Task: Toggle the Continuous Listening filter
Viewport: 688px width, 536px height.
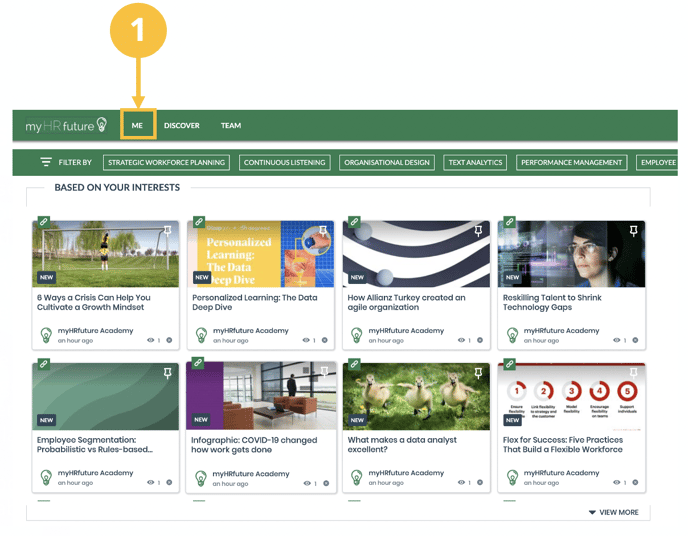Action: click(284, 162)
